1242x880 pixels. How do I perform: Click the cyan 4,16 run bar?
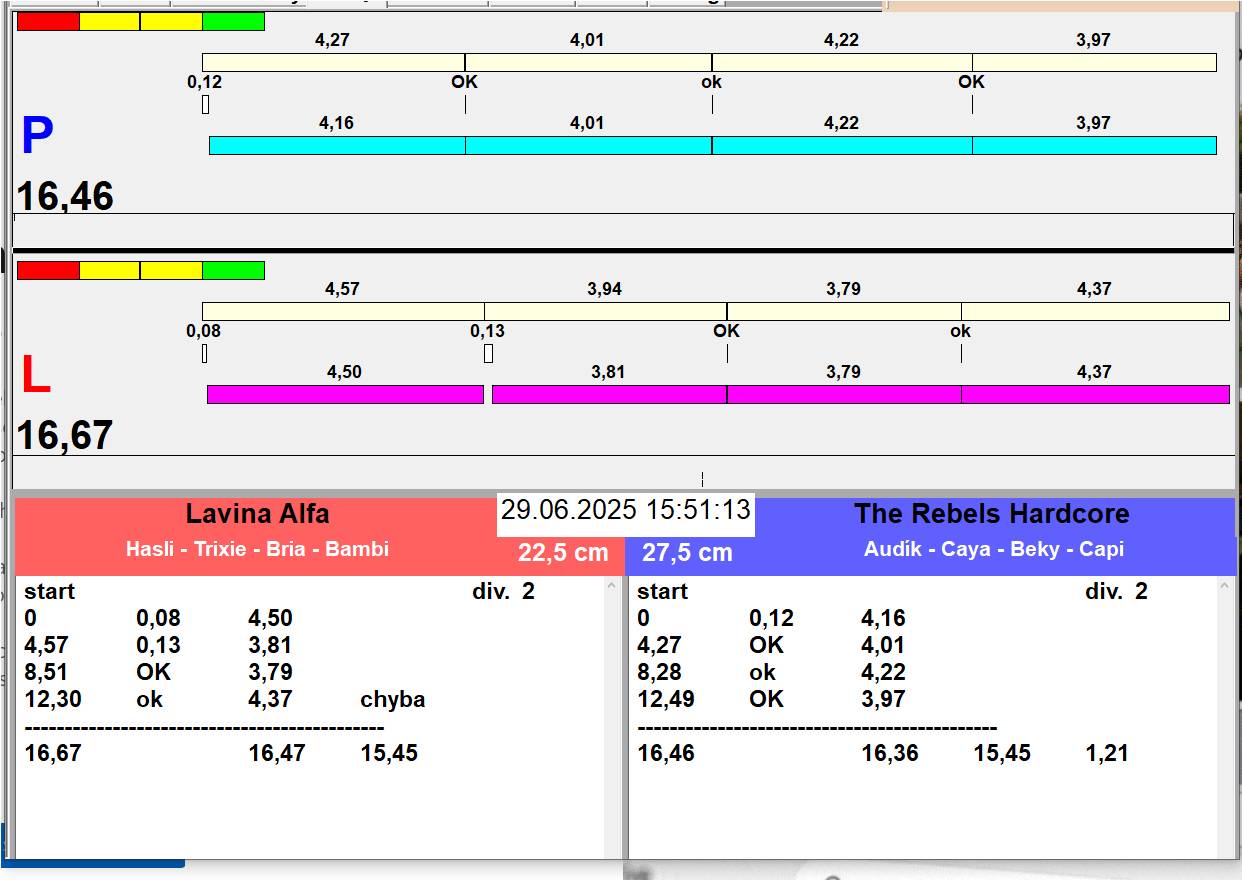pyautogui.click(x=337, y=146)
